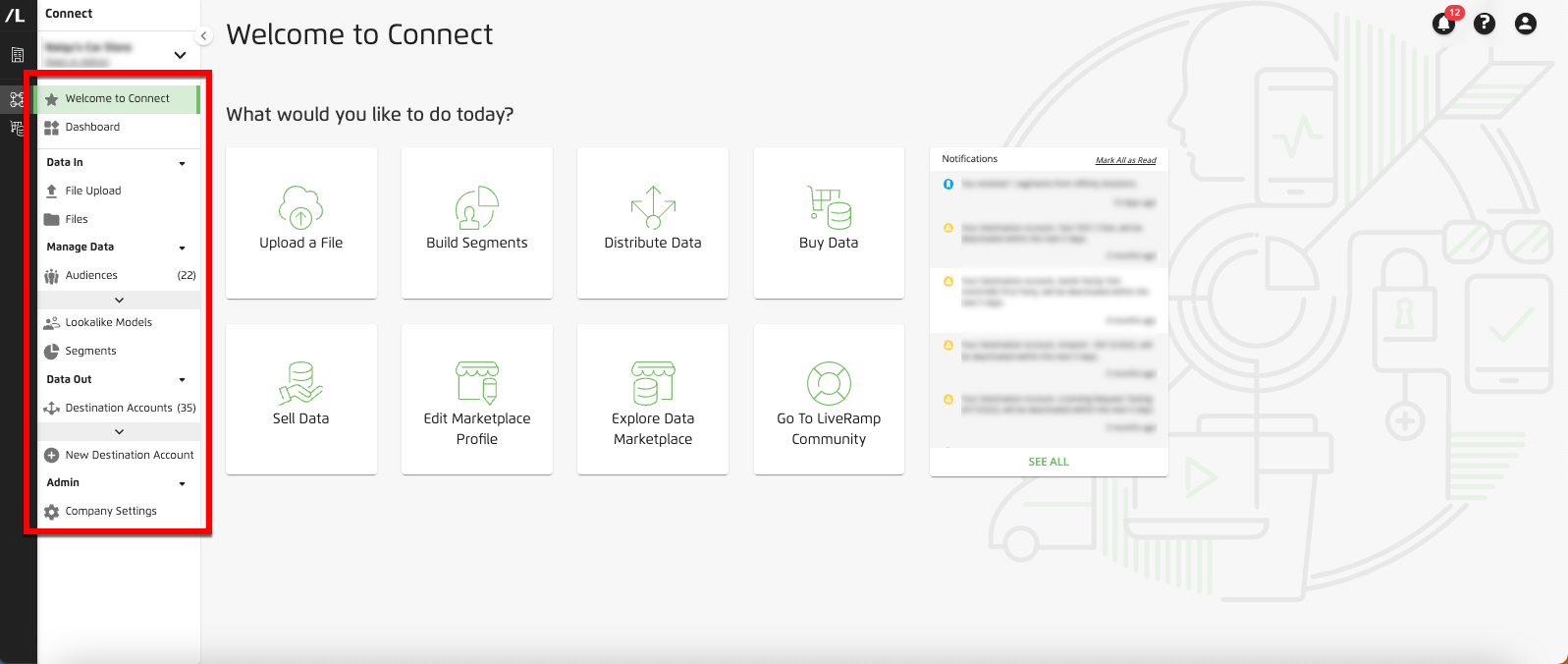Click the LiveRamp logo at top left

[x=15, y=15]
